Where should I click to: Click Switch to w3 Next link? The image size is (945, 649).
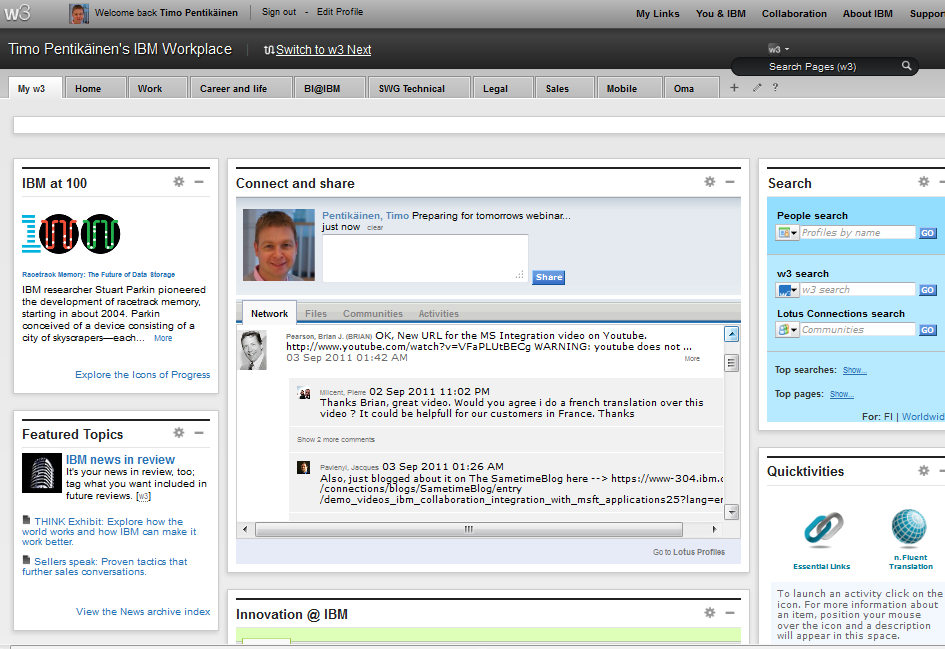click(x=324, y=50)
